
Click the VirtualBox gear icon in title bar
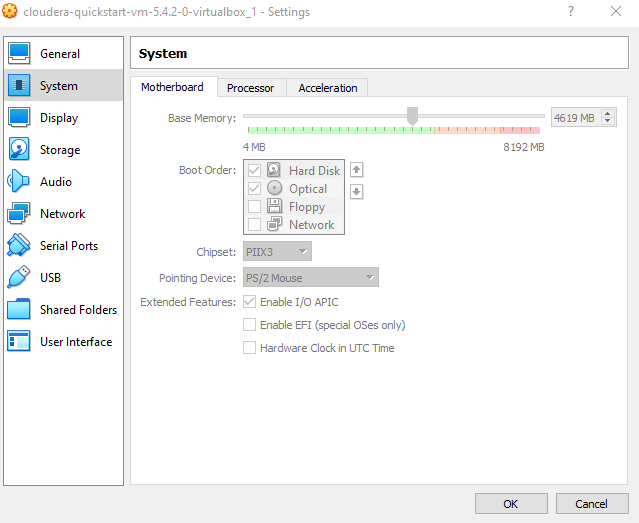coord(10,11)
